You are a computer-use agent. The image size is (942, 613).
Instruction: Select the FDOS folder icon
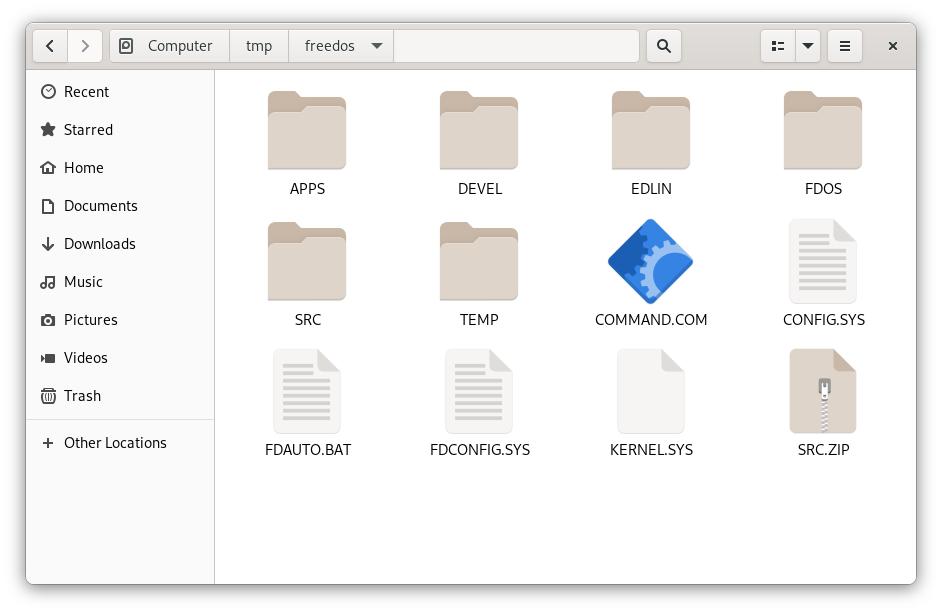(x=823, y=130)
